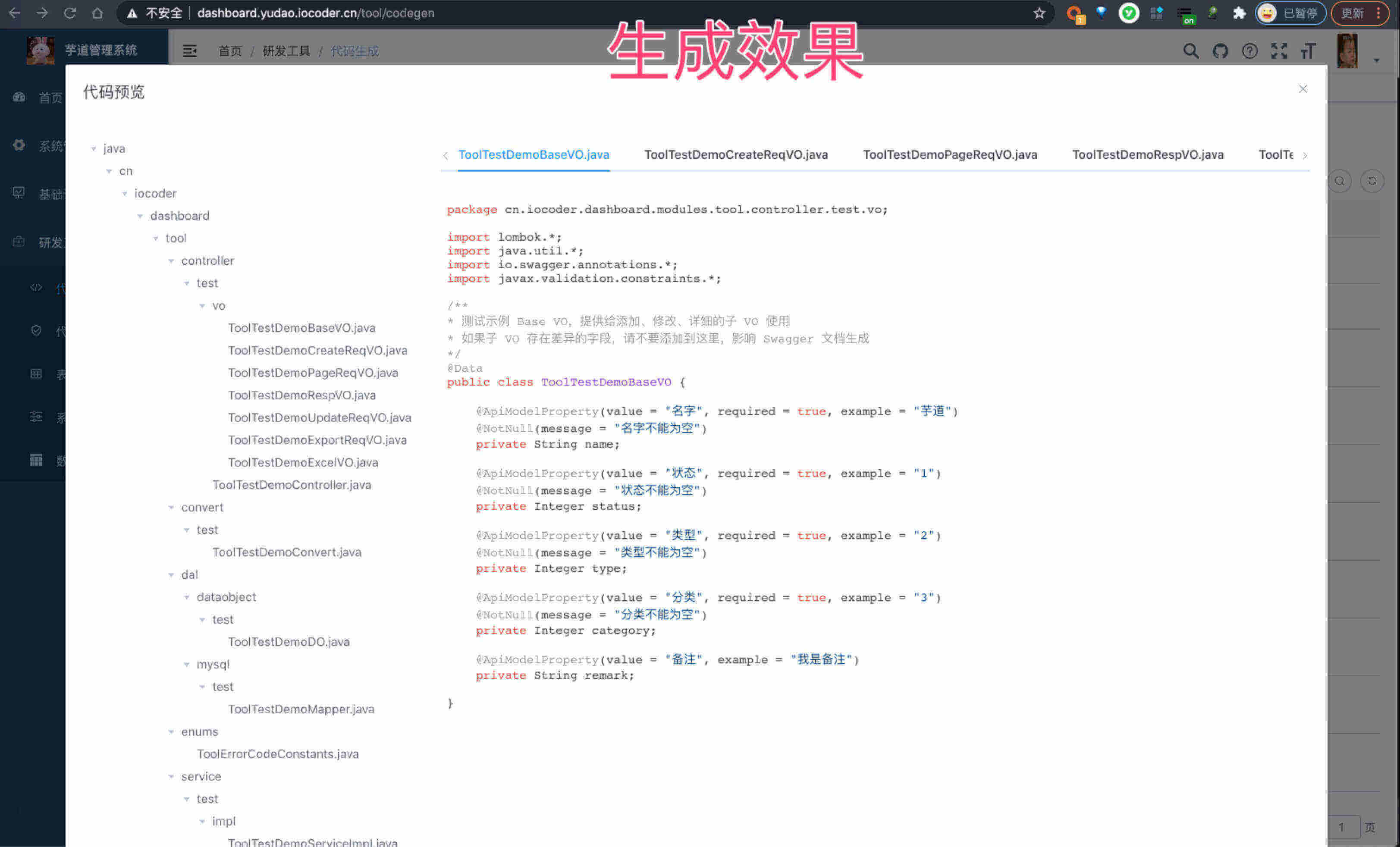Click the table icon in the sidebar
The height and width of the screenshot is (847, 1400).
36,373
